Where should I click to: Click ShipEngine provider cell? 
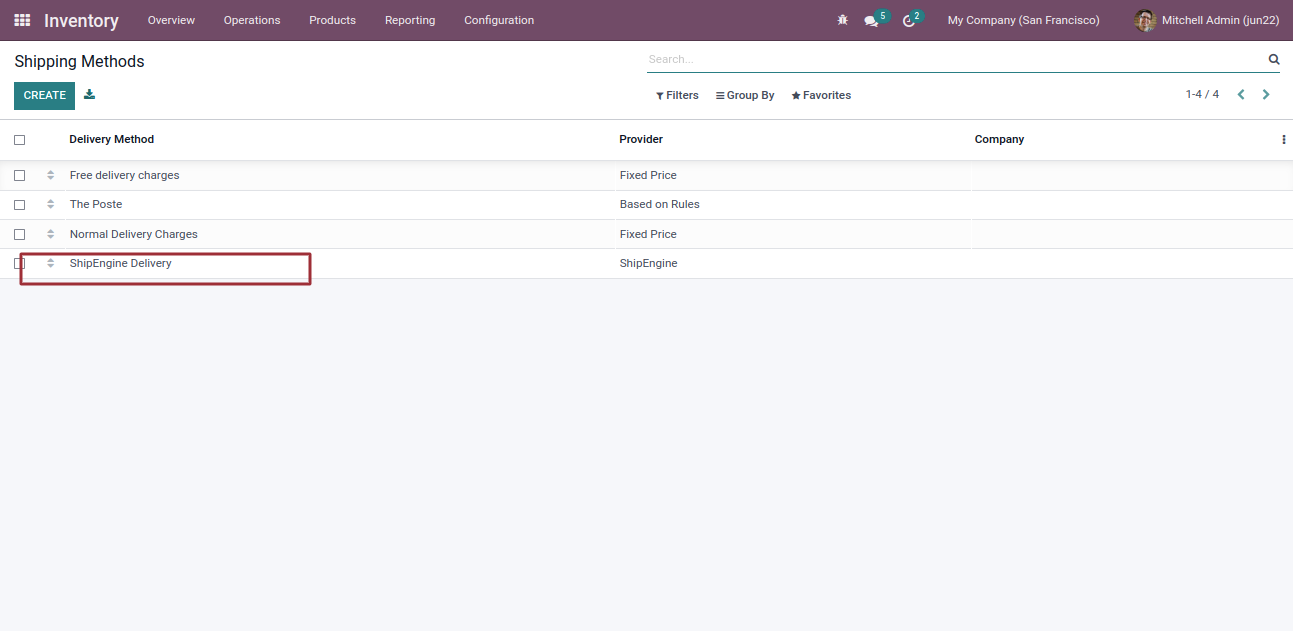point(649,263)
